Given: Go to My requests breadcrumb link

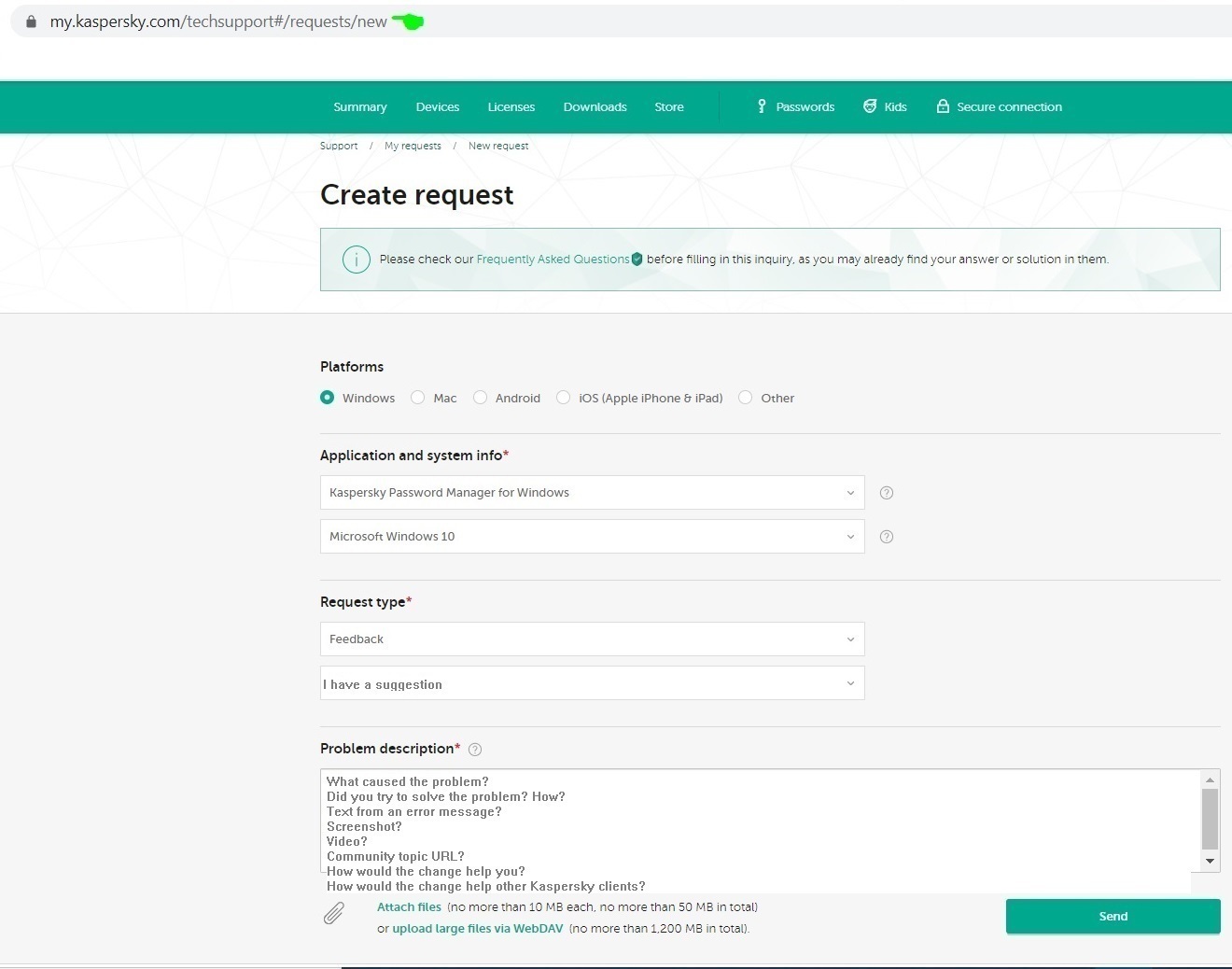Looking at the screenshot, I should point(413,146).
